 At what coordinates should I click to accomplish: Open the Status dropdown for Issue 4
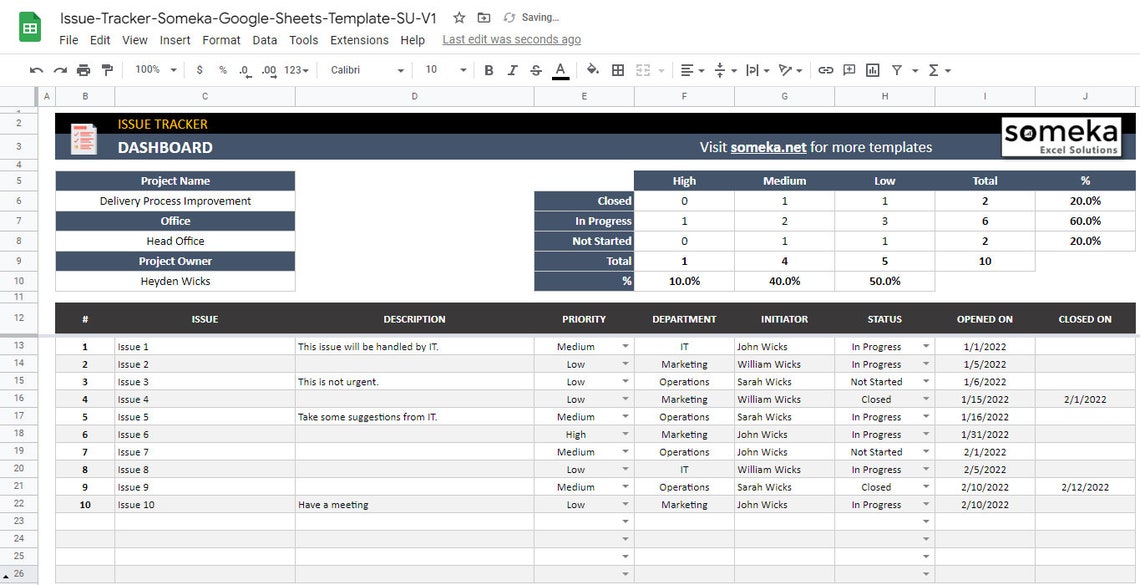pyautogui.click(x=924, y=399)
